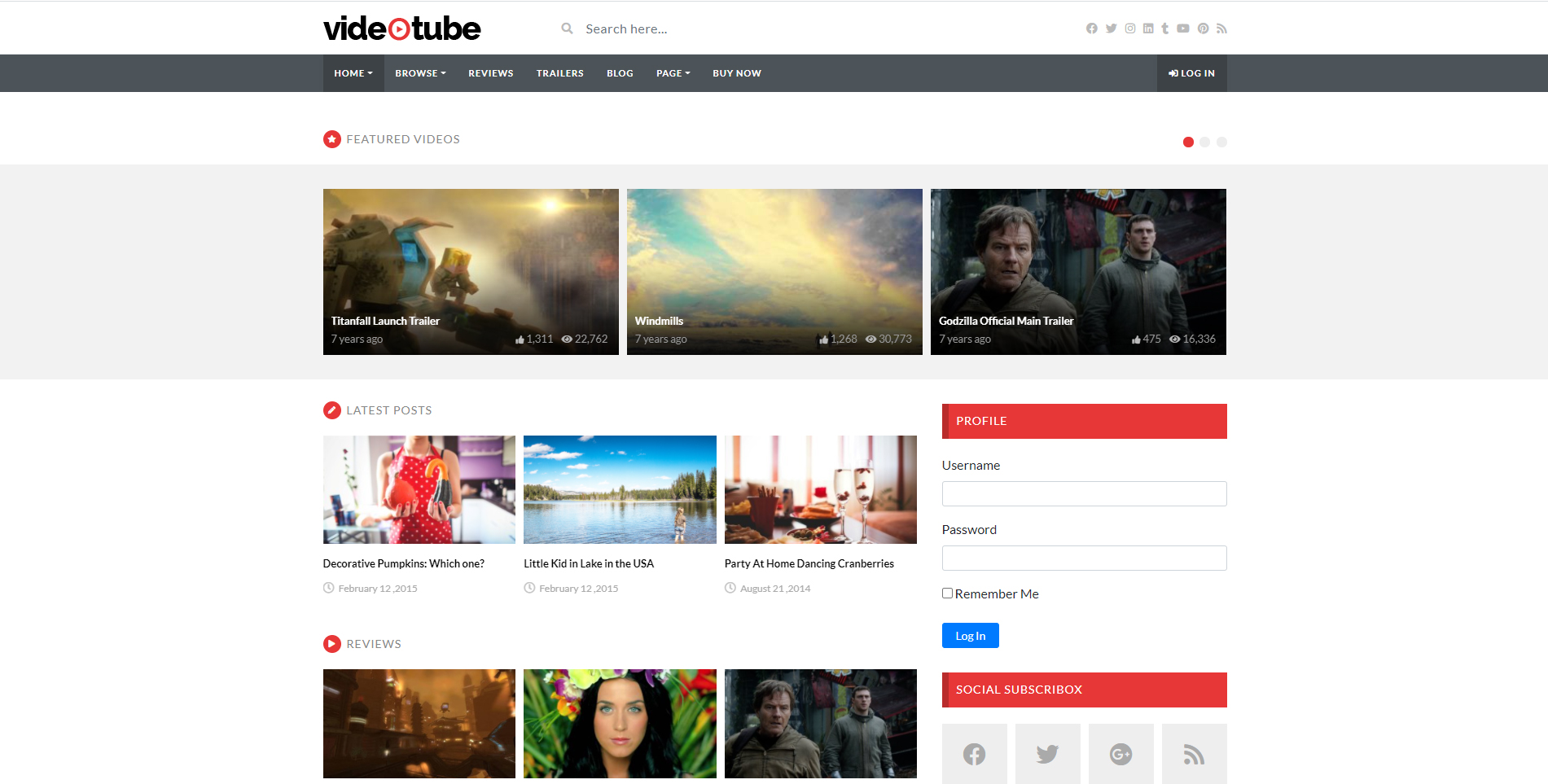
Task: Click the REVIEWS section heading
Action: coord(374,644)
